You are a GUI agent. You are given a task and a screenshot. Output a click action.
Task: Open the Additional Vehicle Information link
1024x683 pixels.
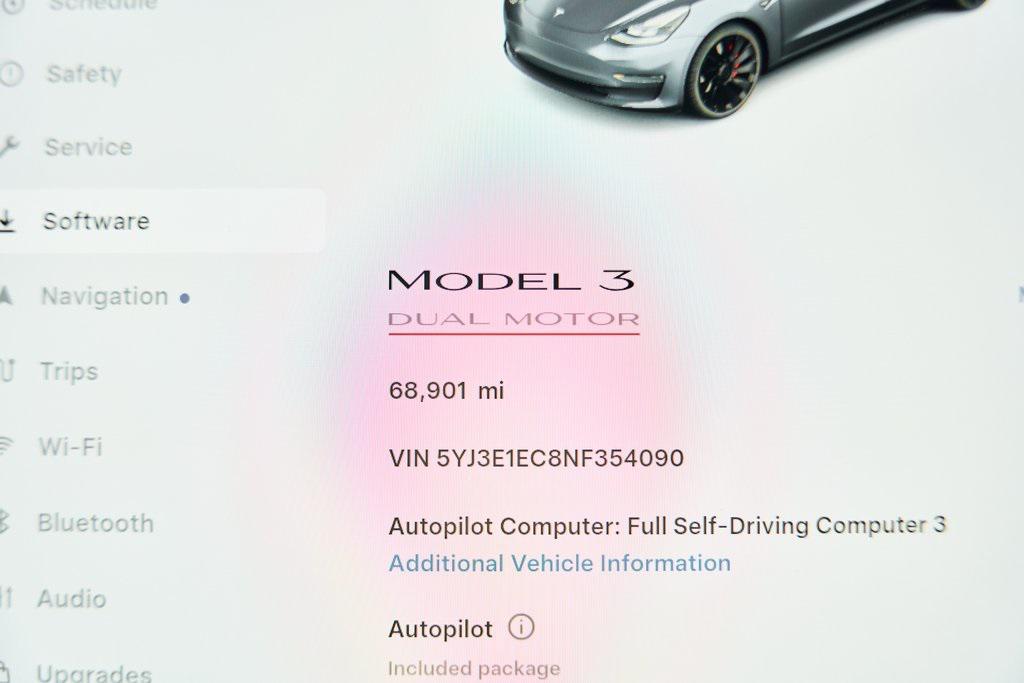coord(560,563)
